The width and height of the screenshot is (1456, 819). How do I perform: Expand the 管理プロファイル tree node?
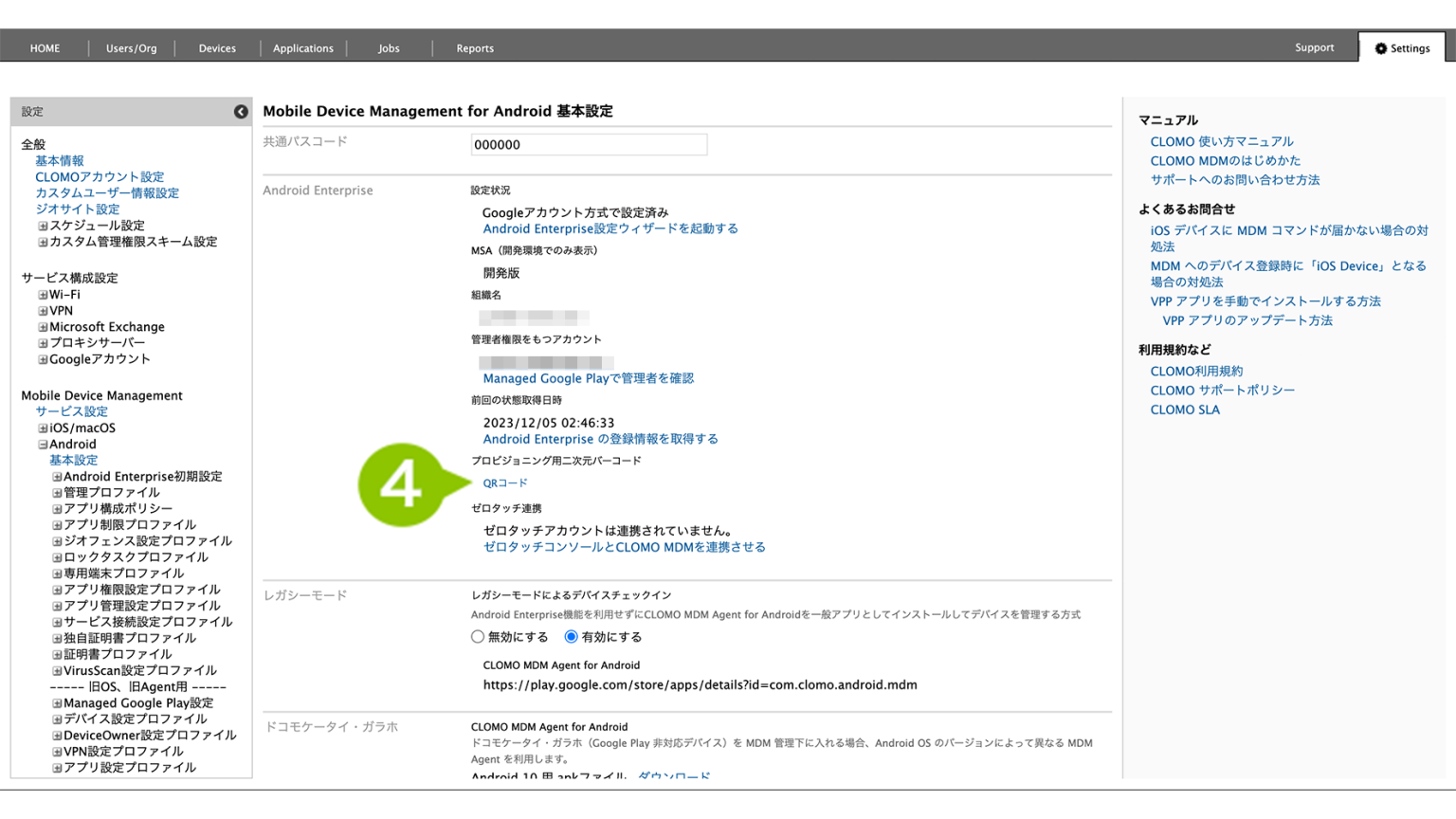tap(57, 493)
